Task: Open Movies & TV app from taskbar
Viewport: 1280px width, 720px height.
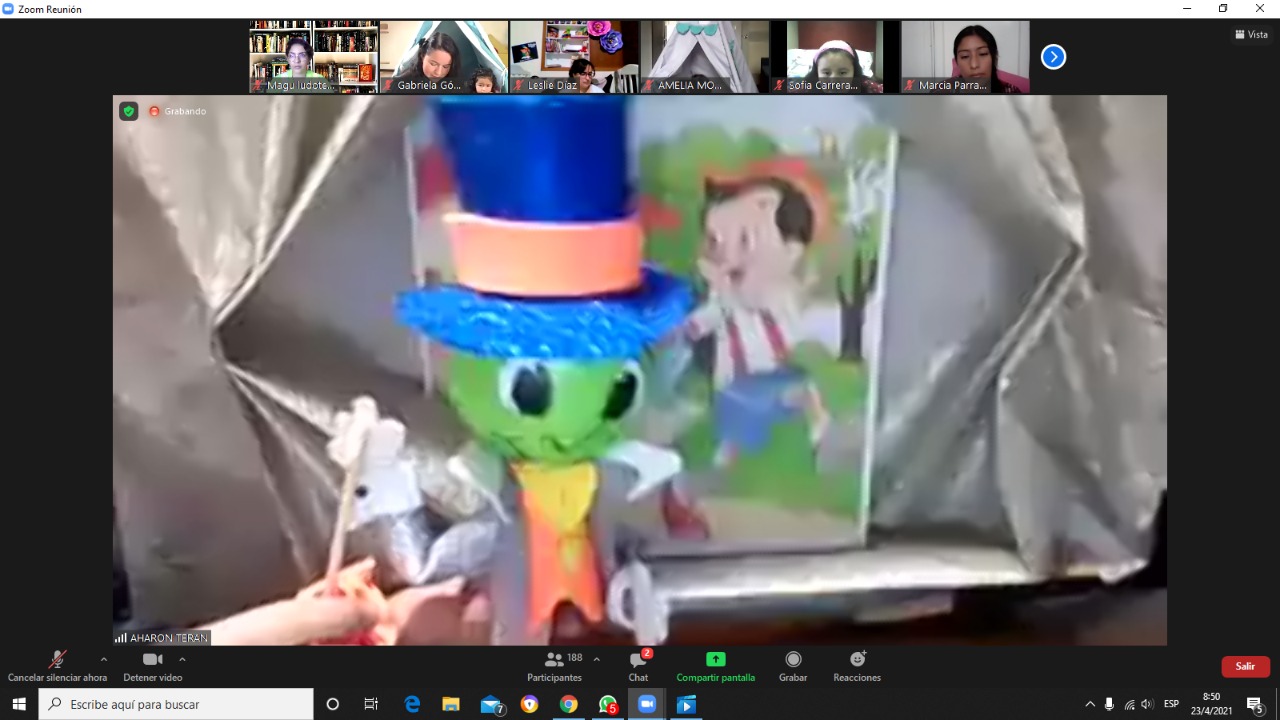Action: [x=686, y=704]
